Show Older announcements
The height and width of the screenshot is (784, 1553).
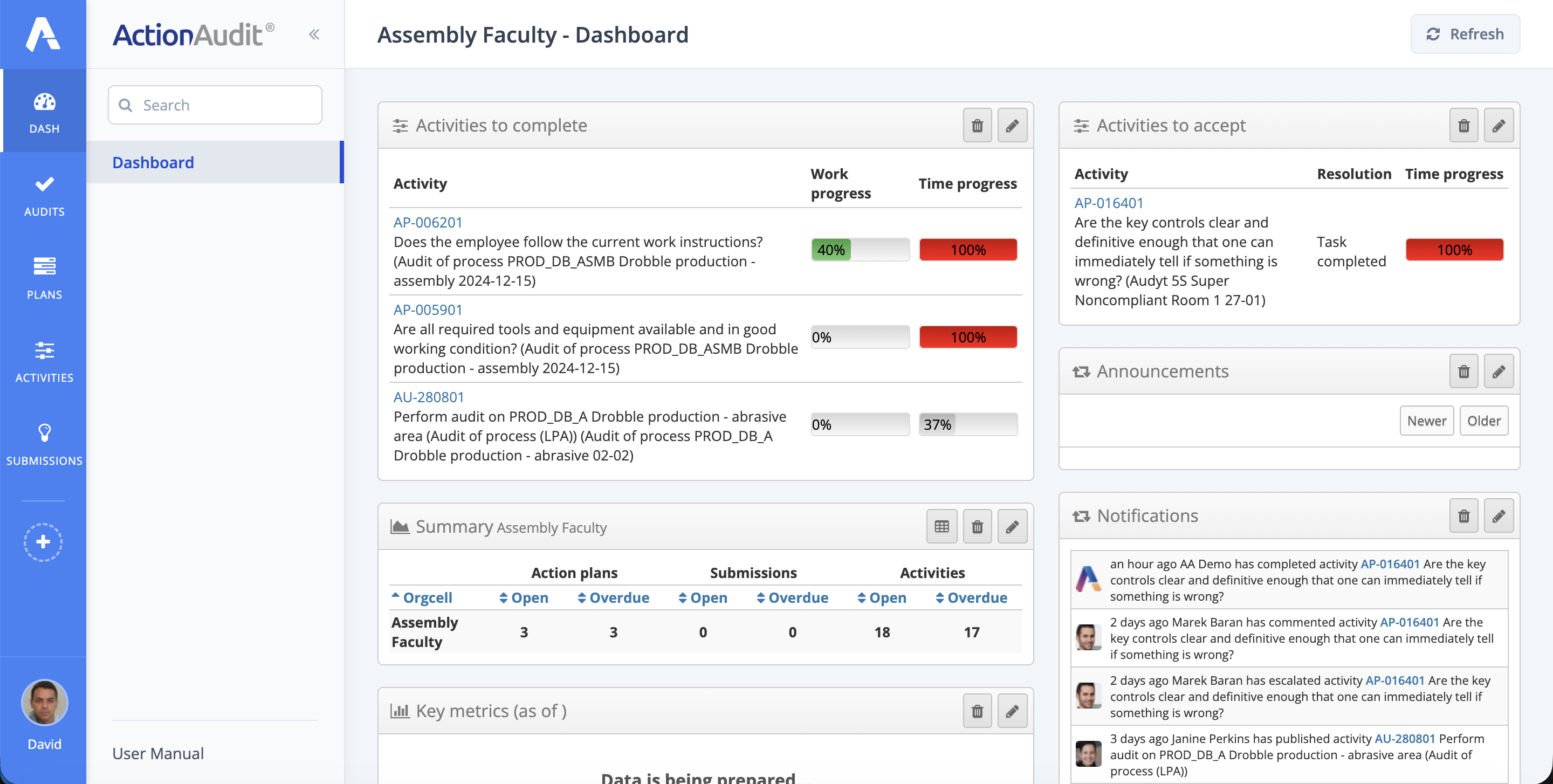1483,421
